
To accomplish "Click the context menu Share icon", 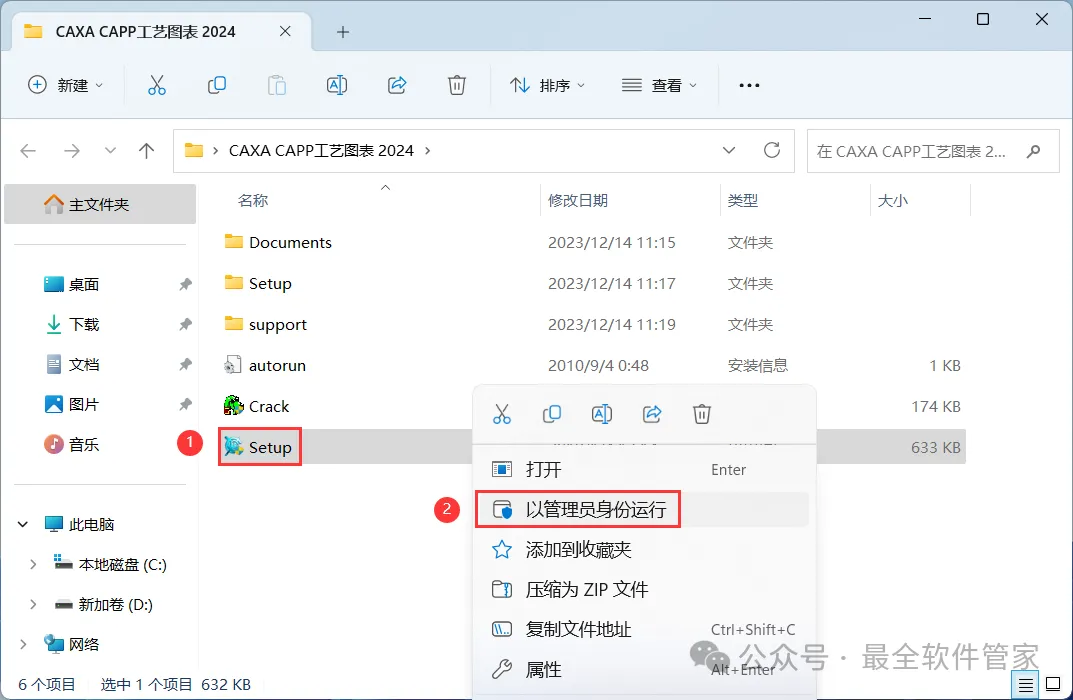I will click(652, 414).
